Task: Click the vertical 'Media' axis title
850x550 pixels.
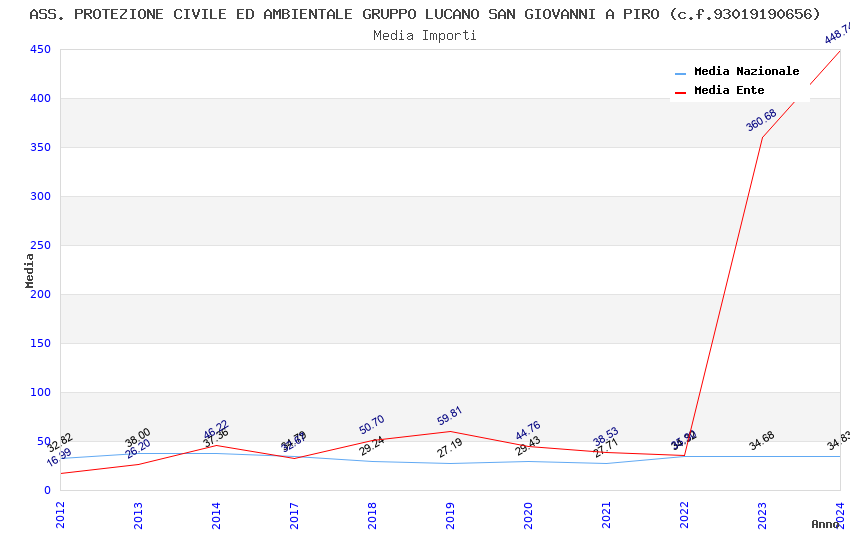Action: click(x=29, y=270)
